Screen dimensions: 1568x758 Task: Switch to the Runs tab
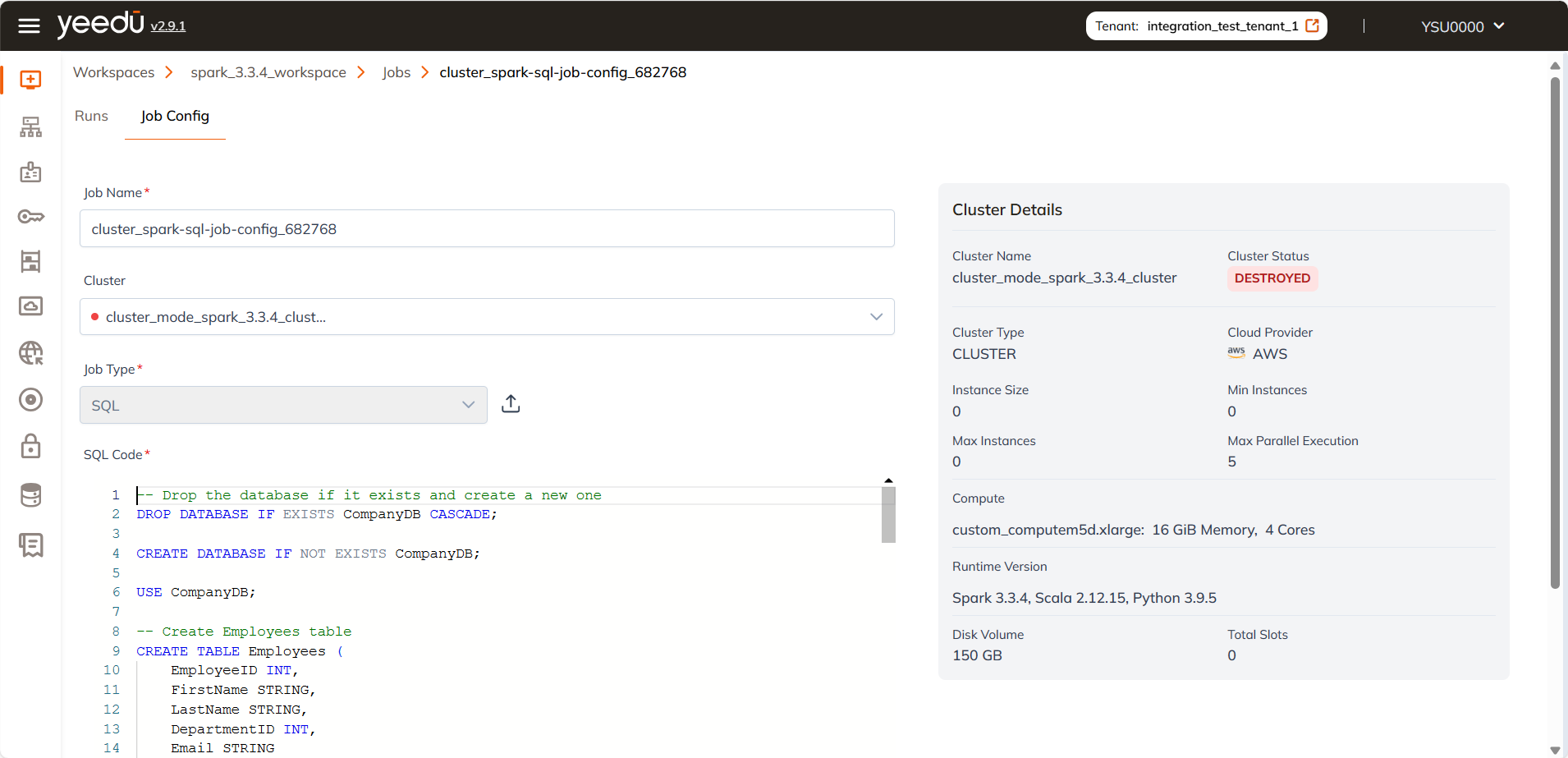91,116
